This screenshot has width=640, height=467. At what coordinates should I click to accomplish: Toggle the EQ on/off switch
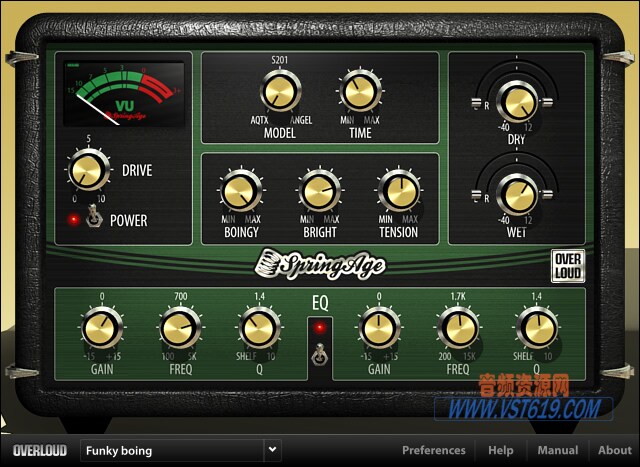point(318,351)
